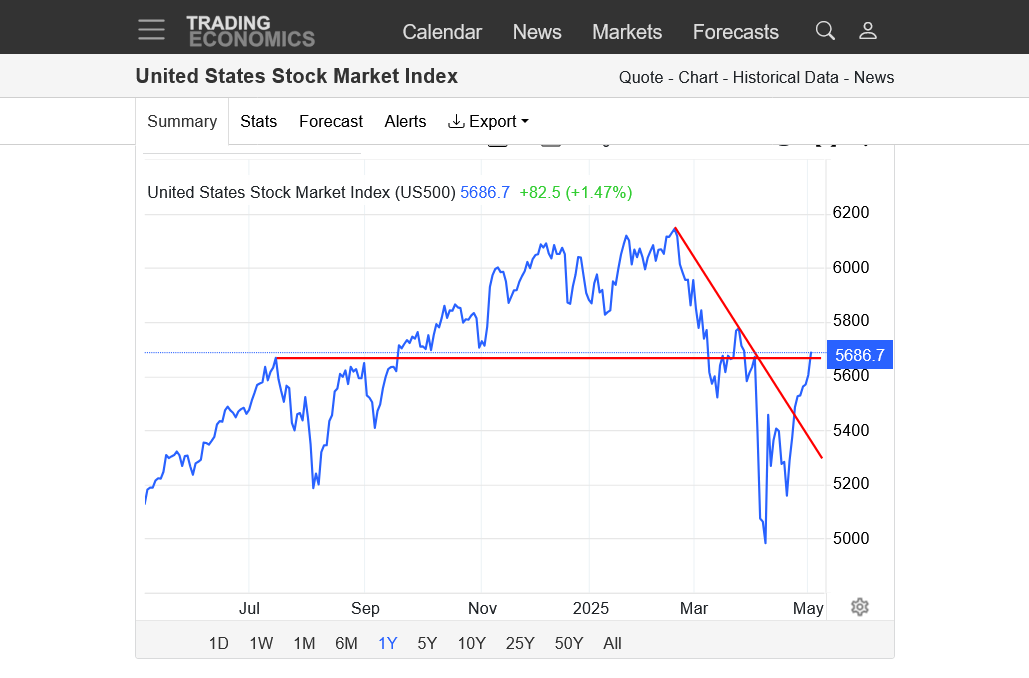The height and width of the screenshot is (678, 1029).
Task: Open the hamburger navigation menu
Action: (x=152, y=30)
